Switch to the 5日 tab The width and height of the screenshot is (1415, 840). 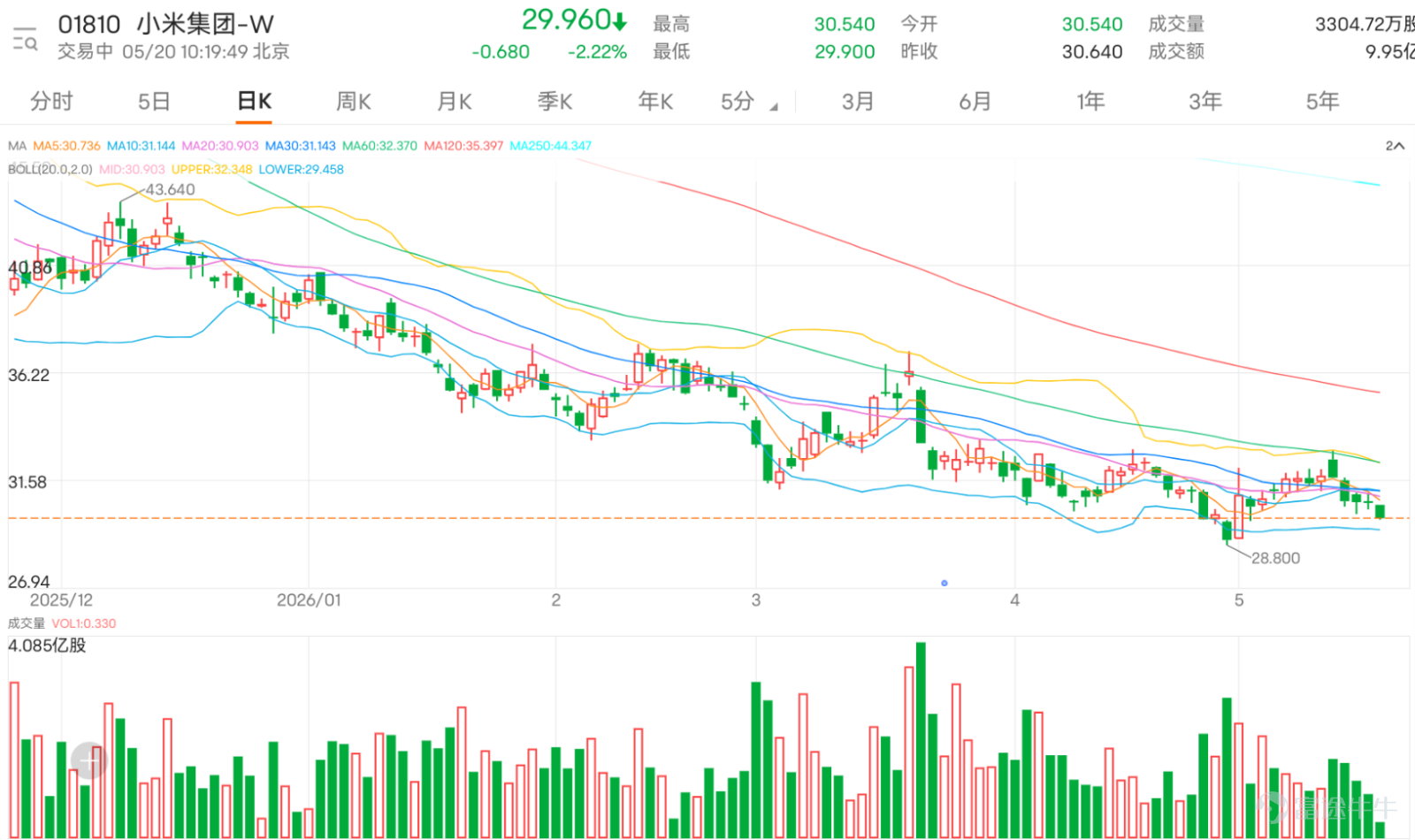point(154,102)
